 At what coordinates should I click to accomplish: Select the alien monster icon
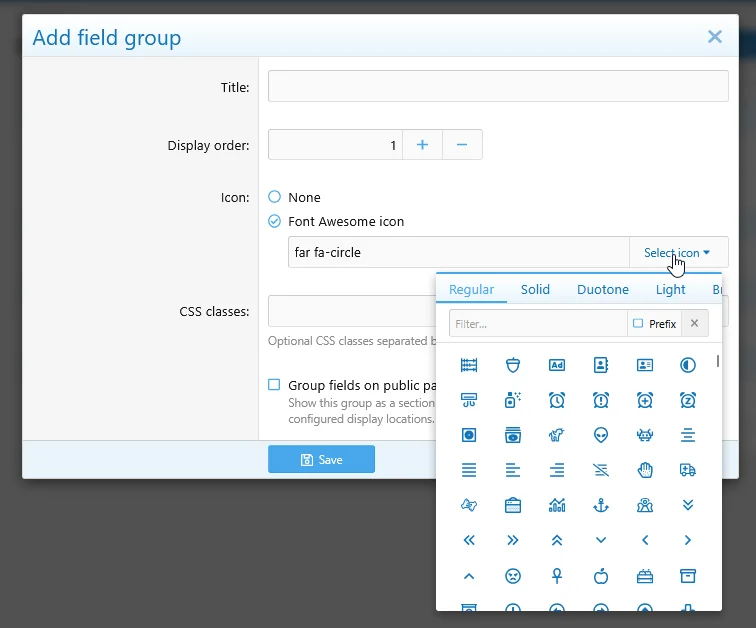[x=645, y=435]
